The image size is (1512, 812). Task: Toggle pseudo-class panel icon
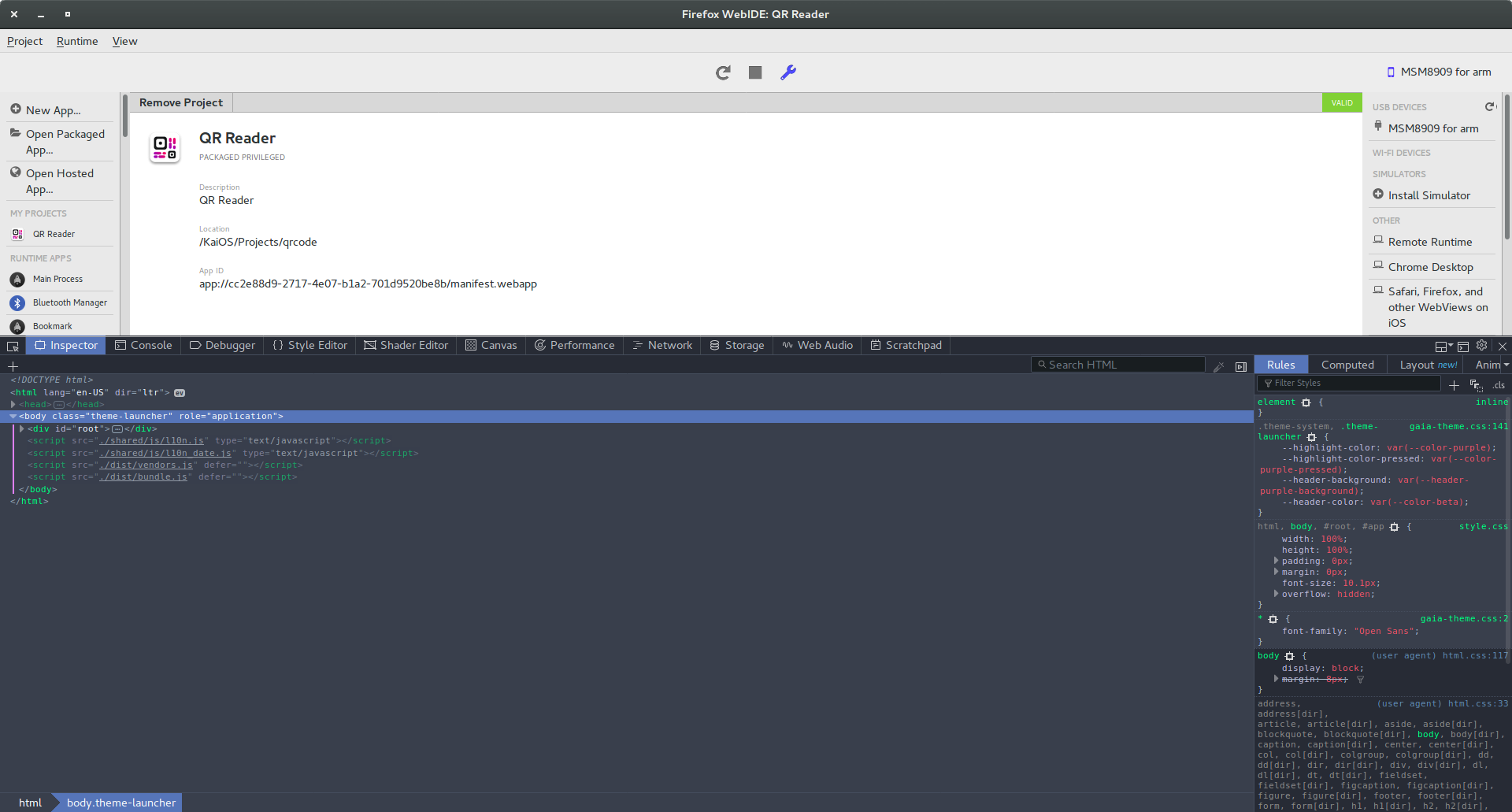(1476, 385)
